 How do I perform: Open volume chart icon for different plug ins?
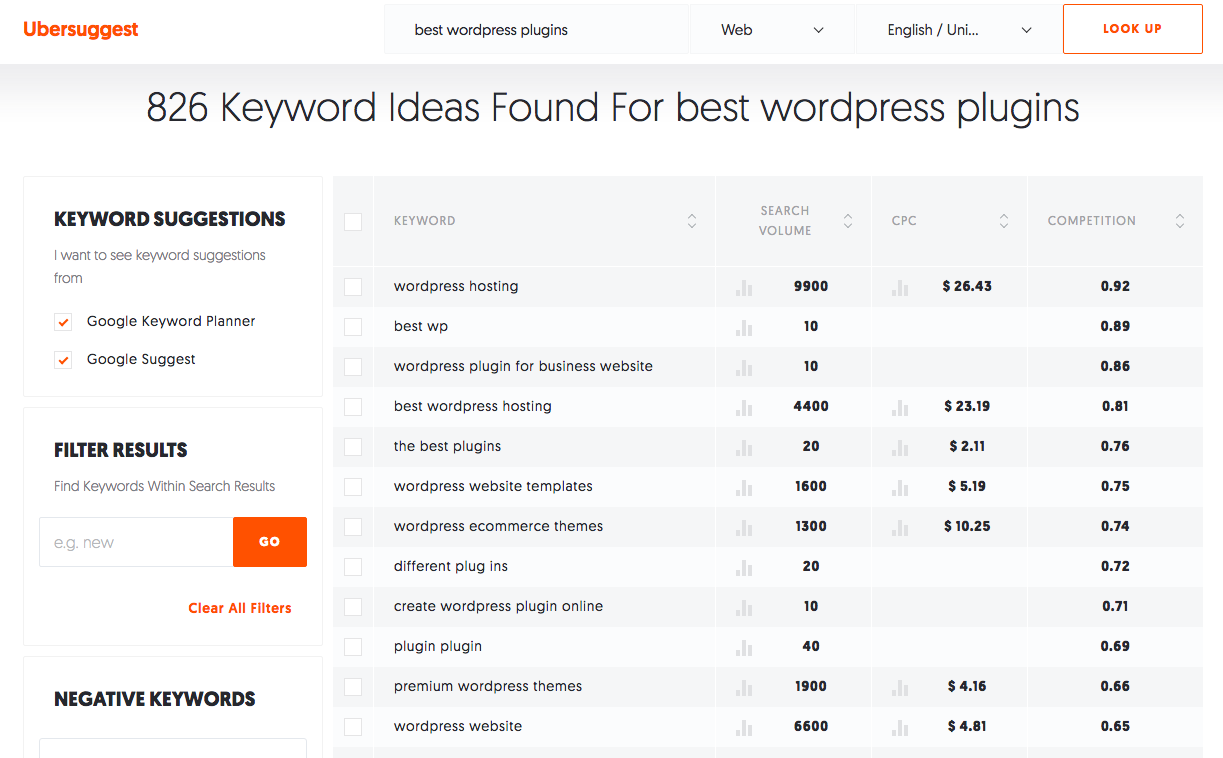(744, 567)
